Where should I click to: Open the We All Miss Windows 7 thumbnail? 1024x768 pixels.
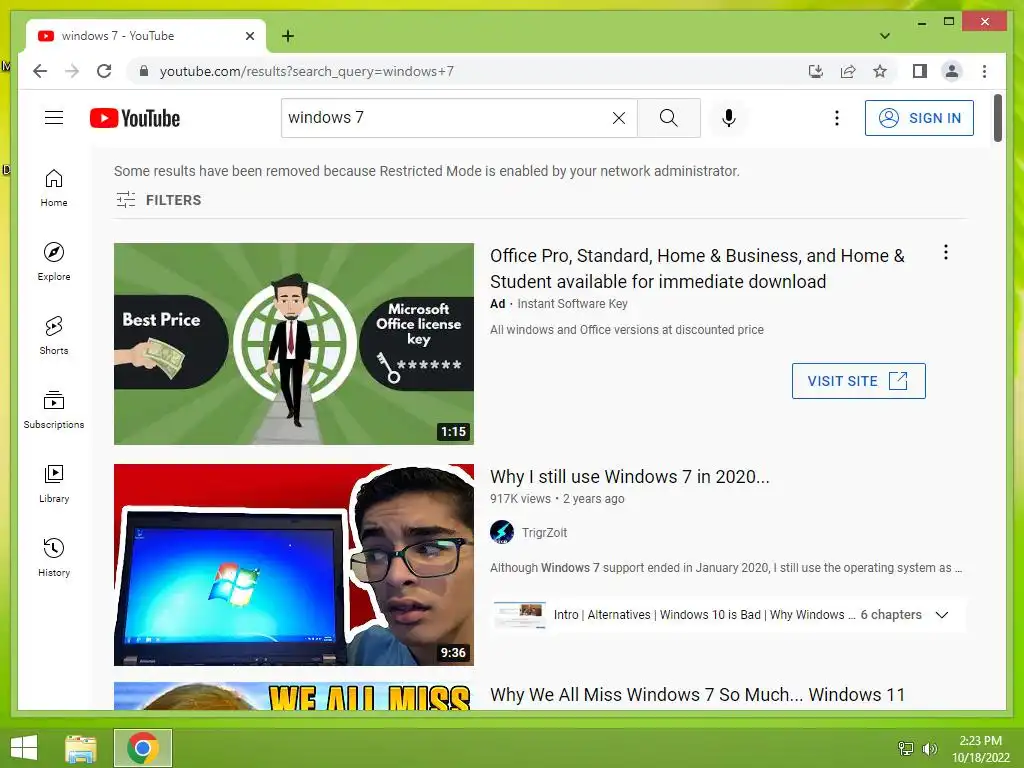(294, 696)
